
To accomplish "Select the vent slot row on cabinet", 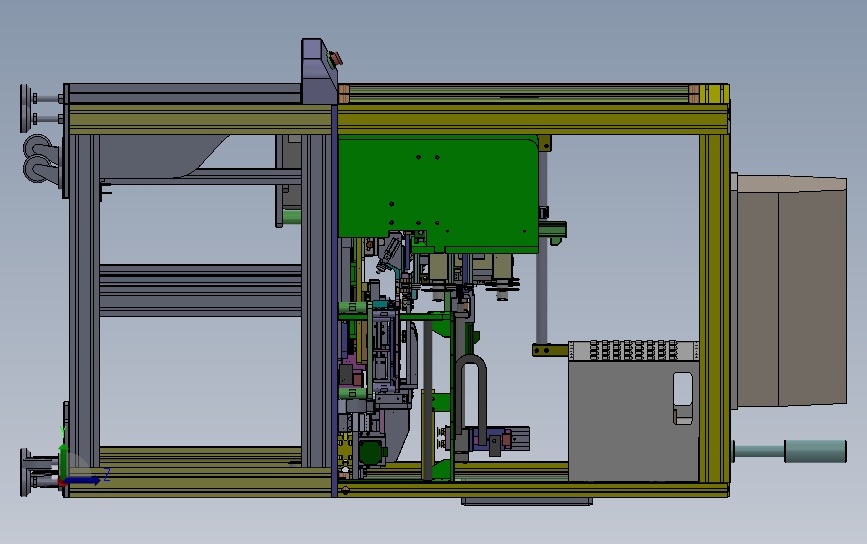I will pos(634,351).
